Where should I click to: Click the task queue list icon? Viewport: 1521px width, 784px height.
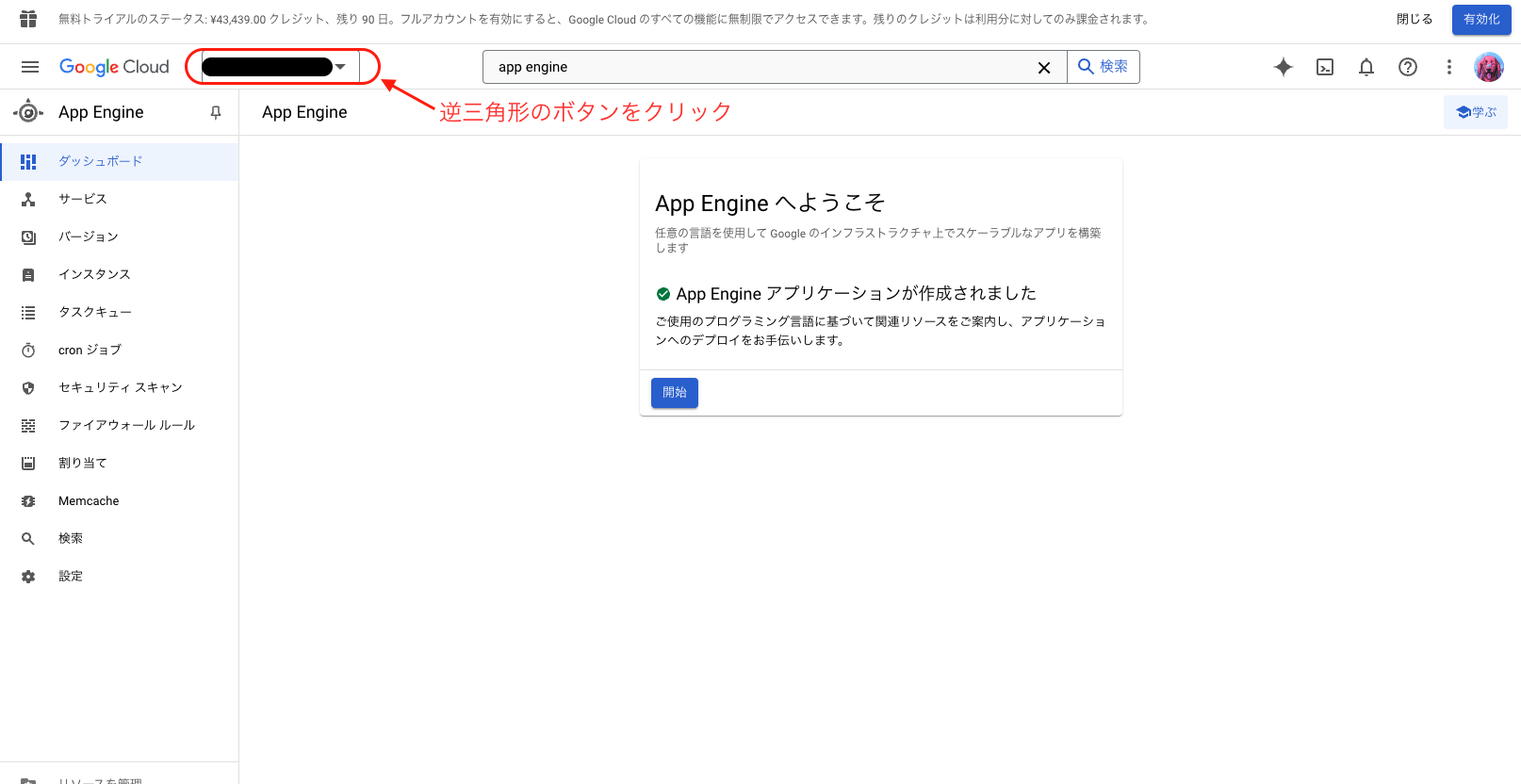[28, 312]
